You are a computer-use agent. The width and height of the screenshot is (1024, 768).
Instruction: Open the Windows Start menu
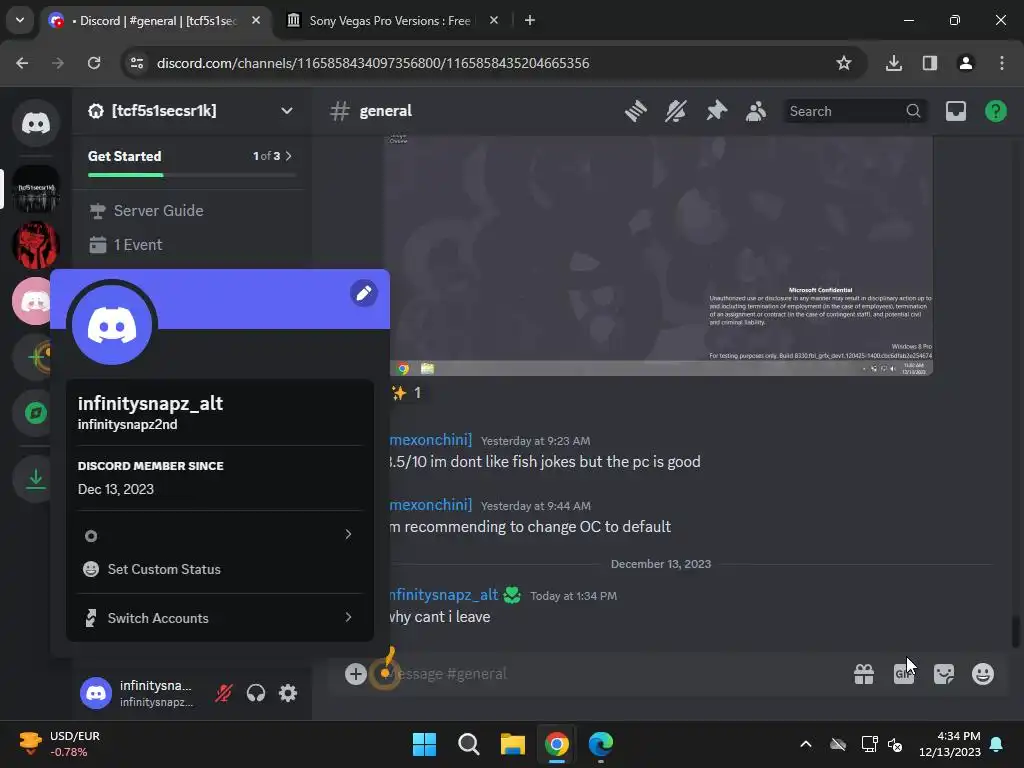pos(424,744)
